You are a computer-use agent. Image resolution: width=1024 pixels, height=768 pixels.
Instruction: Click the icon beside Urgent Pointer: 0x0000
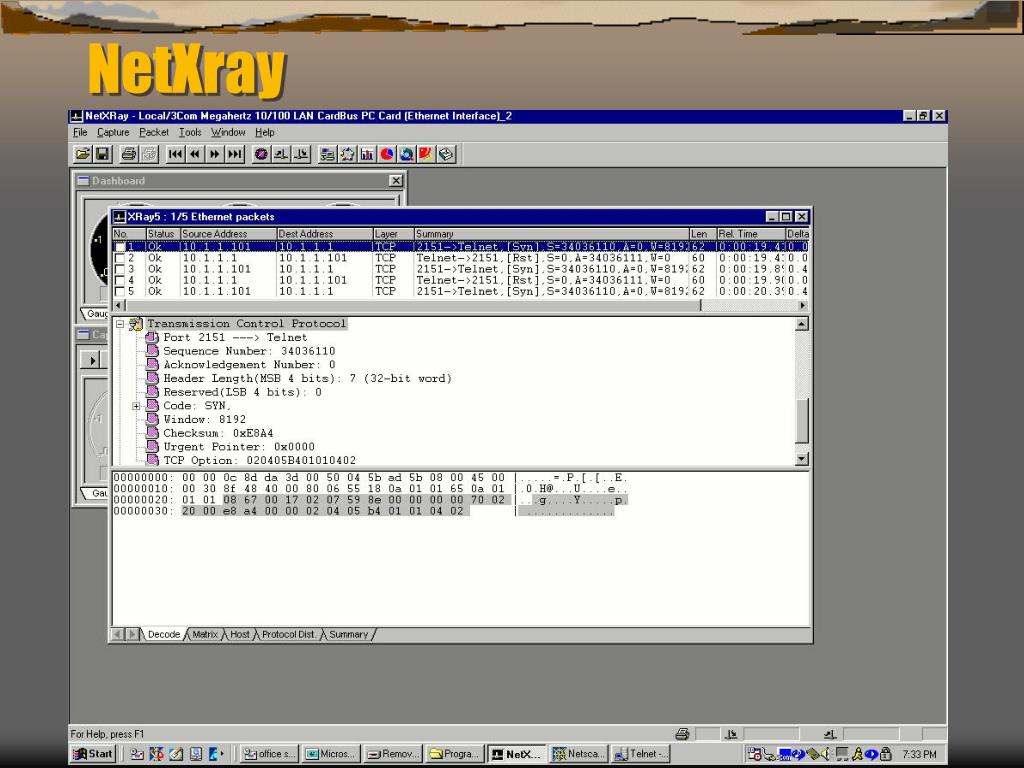coord(152,447)
